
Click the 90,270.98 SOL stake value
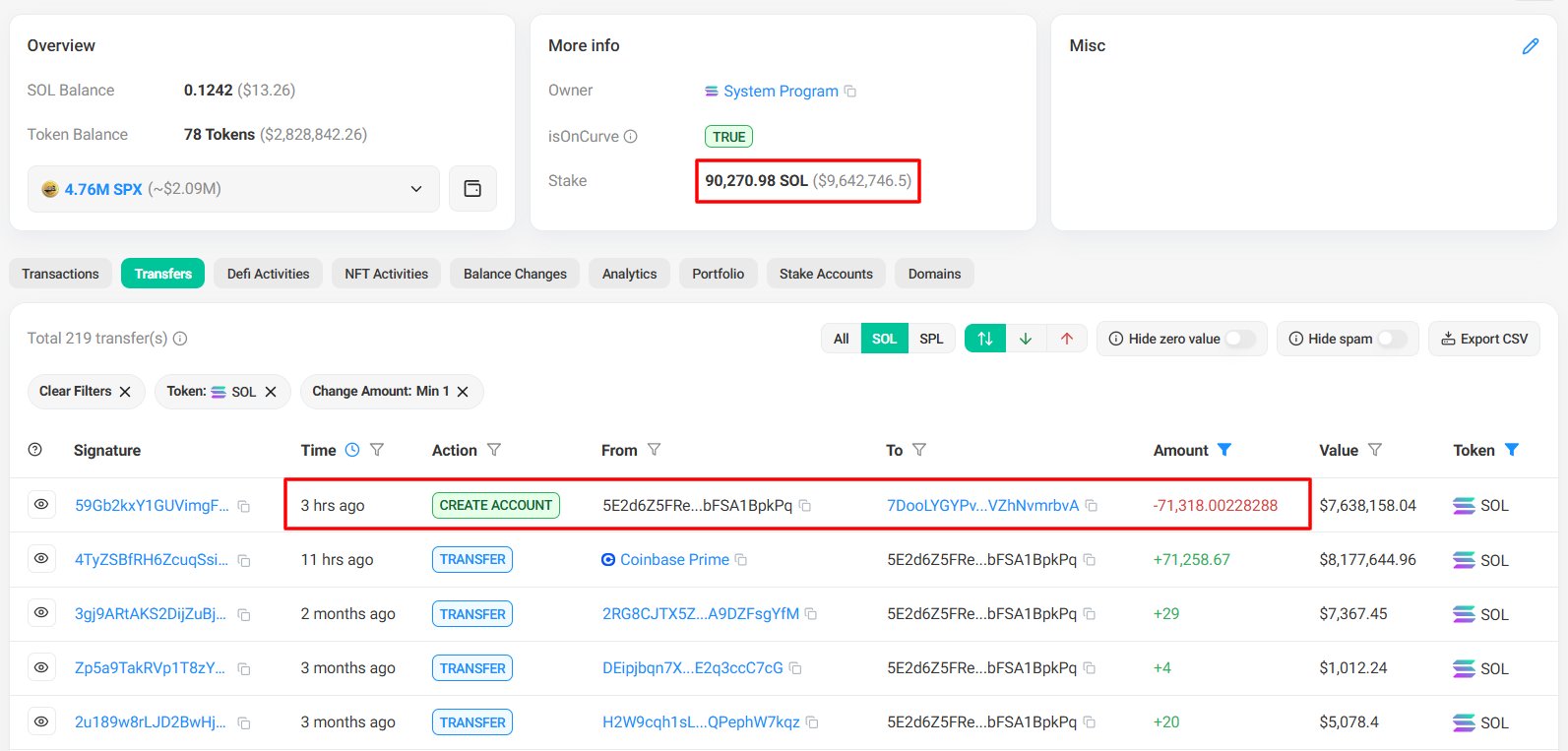[x=756, y=181]
